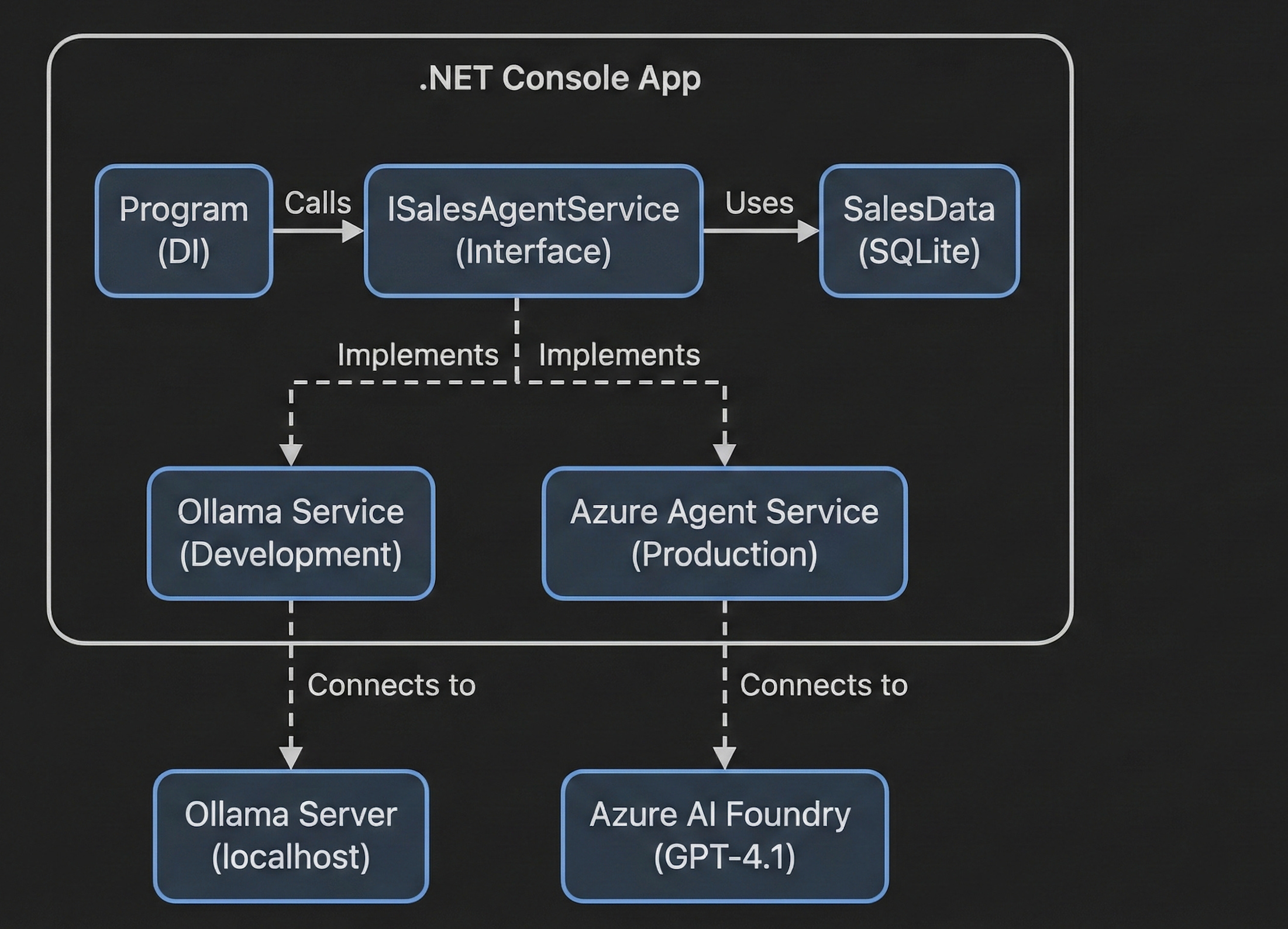The image size is (1288, 929).
Task: Select the Ollama Server (localhost) node
Action: [x=291, y=835]
